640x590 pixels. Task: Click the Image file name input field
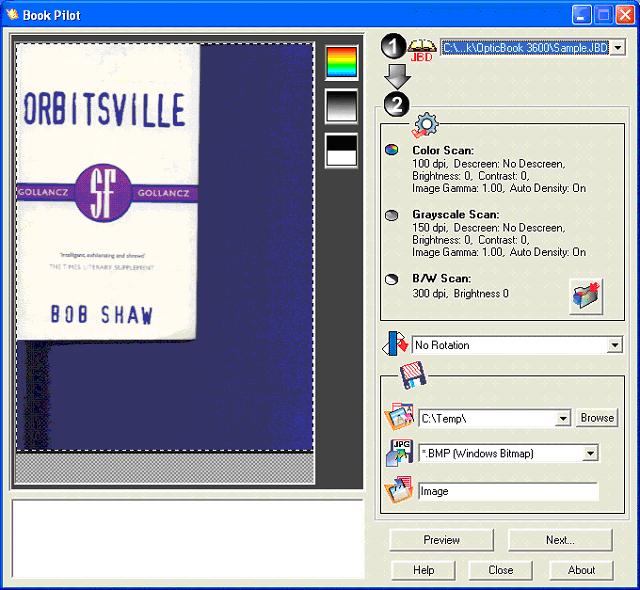[509, 491]
